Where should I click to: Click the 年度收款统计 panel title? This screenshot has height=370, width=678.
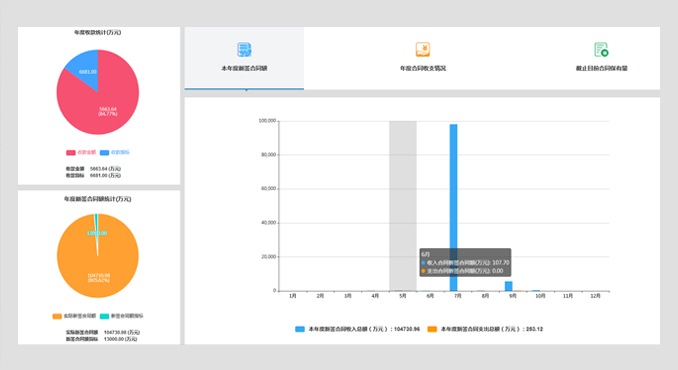[x=98, y=32]
